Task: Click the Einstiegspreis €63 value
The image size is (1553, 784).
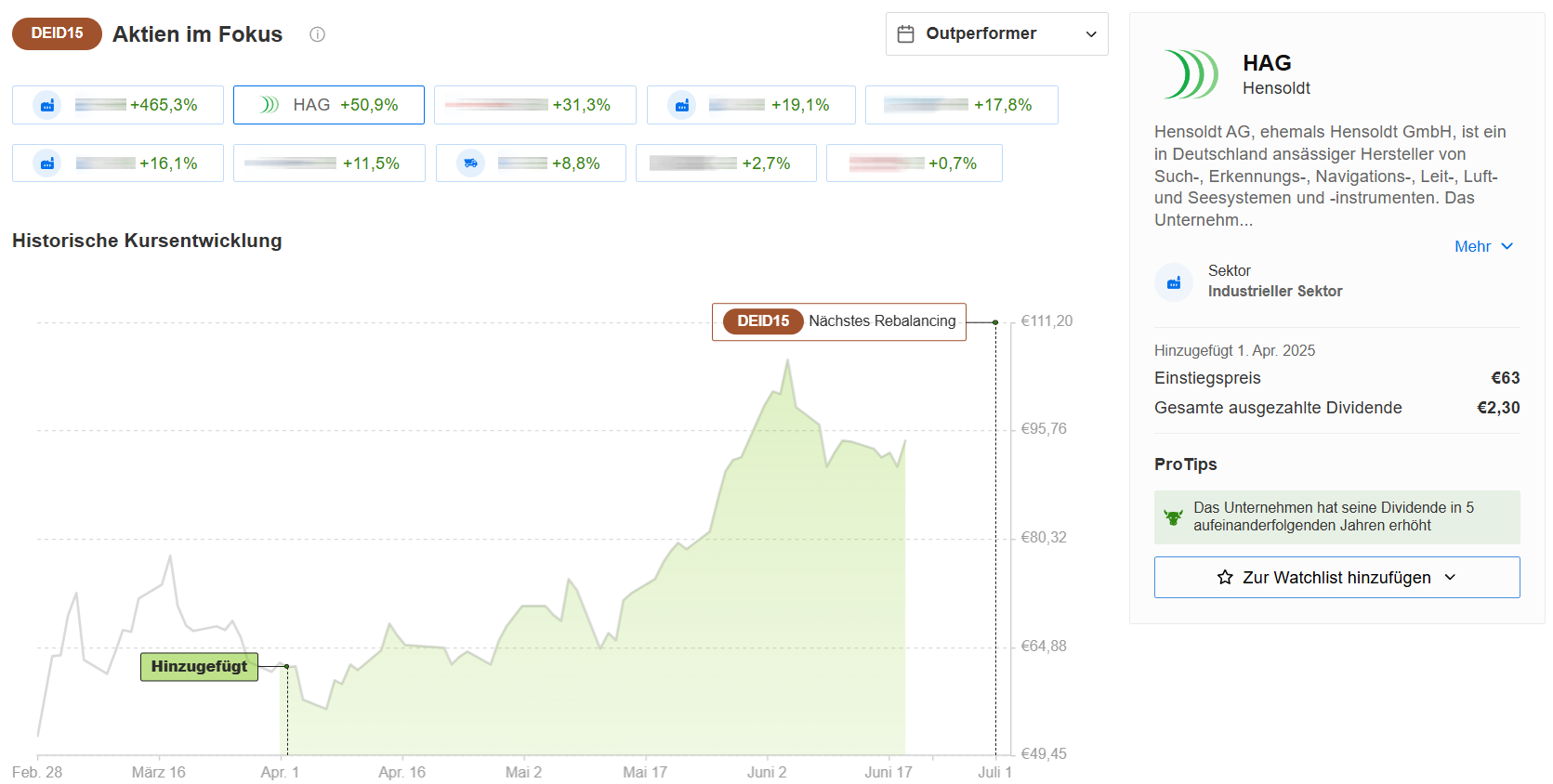Action: click(1506, 378)
